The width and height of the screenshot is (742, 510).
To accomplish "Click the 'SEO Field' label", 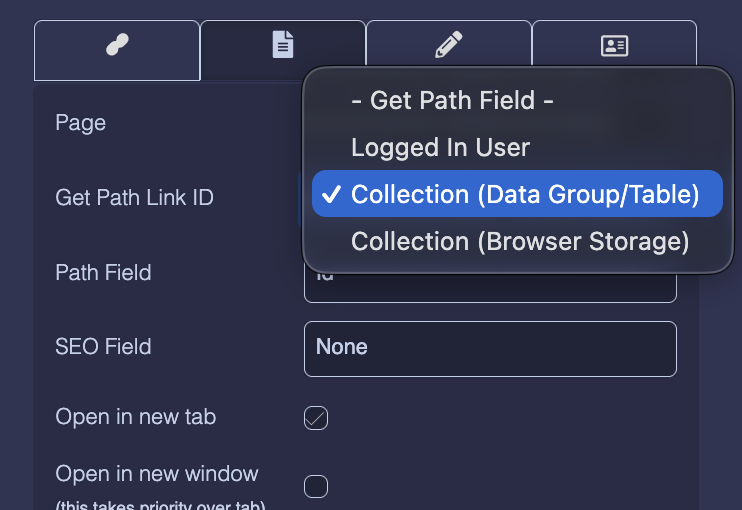I will 103,347.
